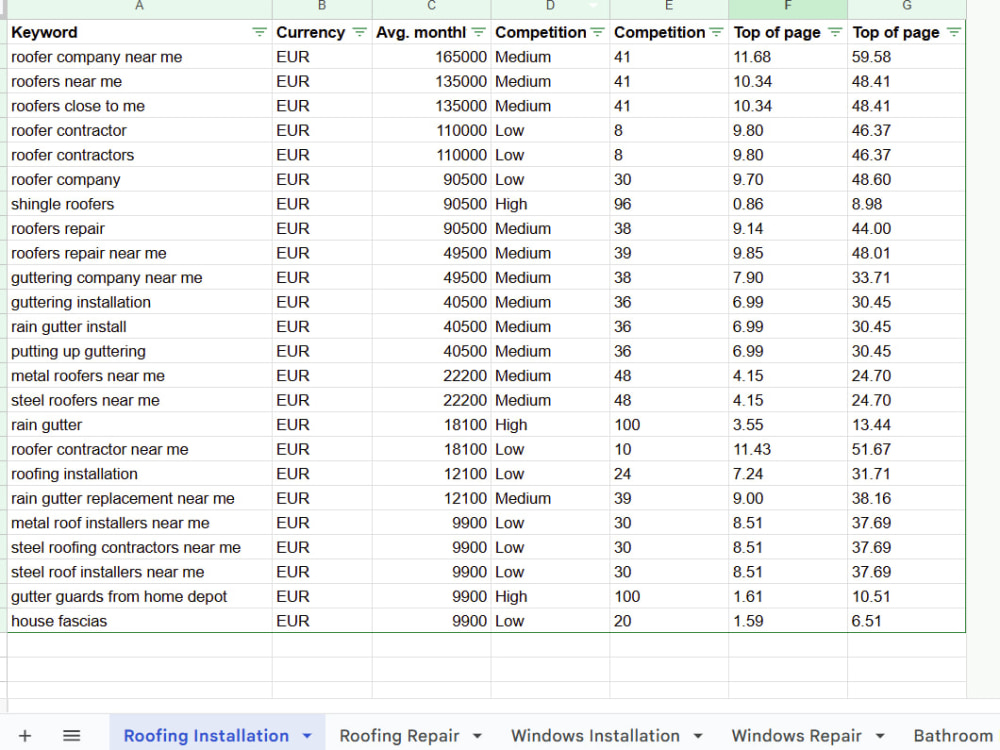Open filter icon in column F Top of page
This screenshot has width=1000, height=750.
835,33
